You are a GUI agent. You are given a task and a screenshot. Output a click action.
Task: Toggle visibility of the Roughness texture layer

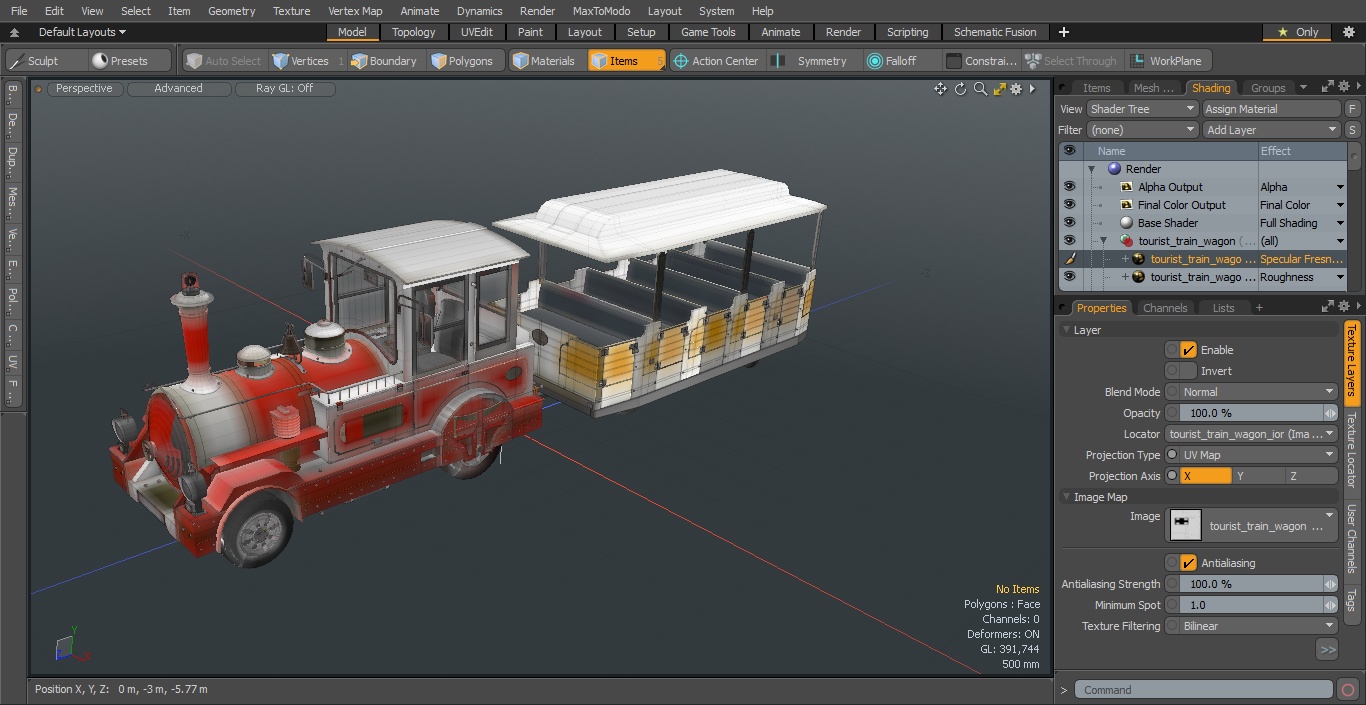1069,277
